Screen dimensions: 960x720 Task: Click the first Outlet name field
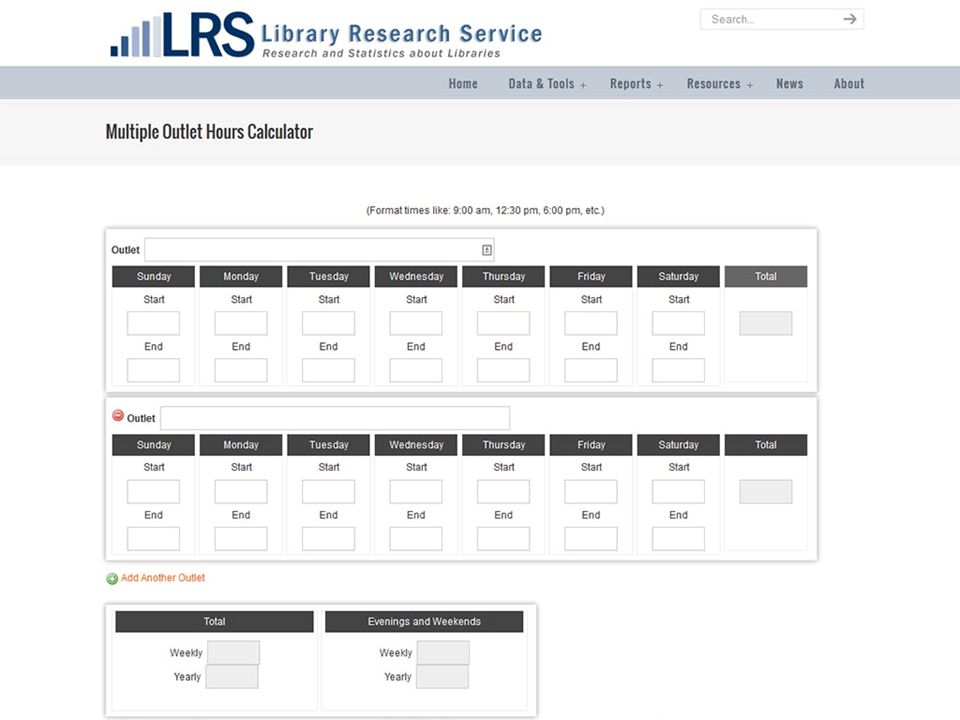click(319, 250)
